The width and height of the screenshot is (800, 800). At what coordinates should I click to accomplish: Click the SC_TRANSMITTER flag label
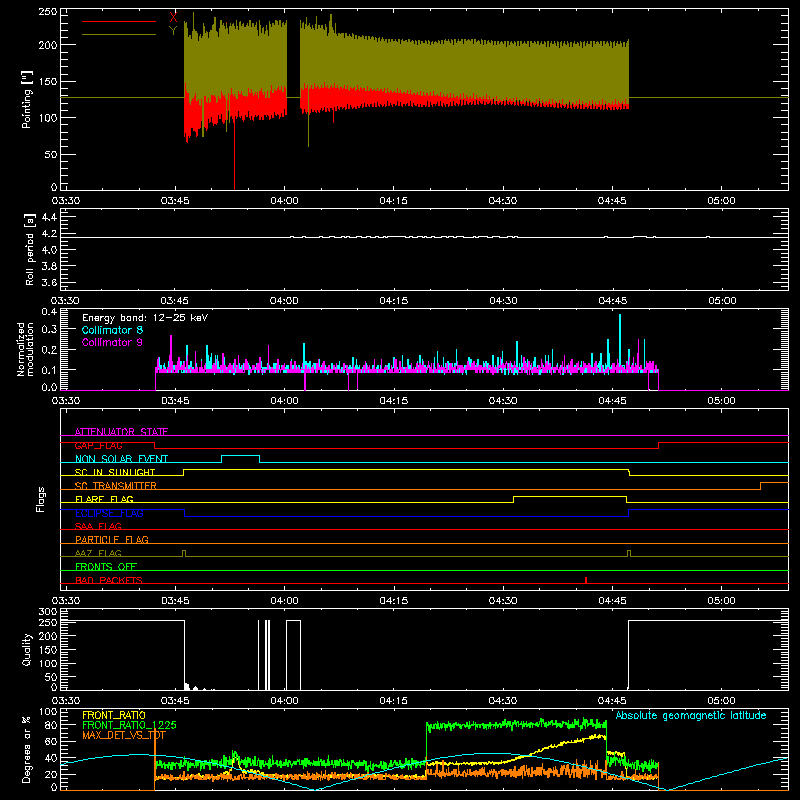[115, 486]
